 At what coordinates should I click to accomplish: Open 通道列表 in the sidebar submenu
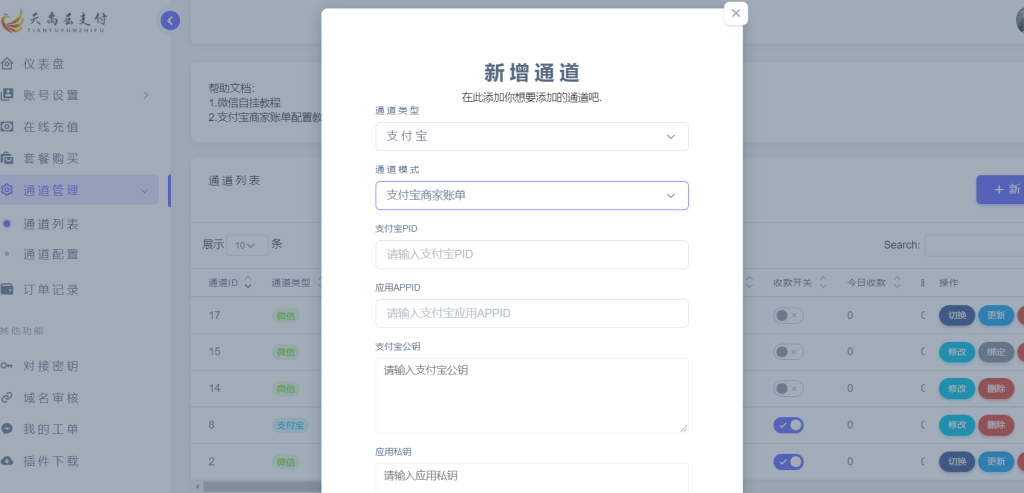(51, 224)
